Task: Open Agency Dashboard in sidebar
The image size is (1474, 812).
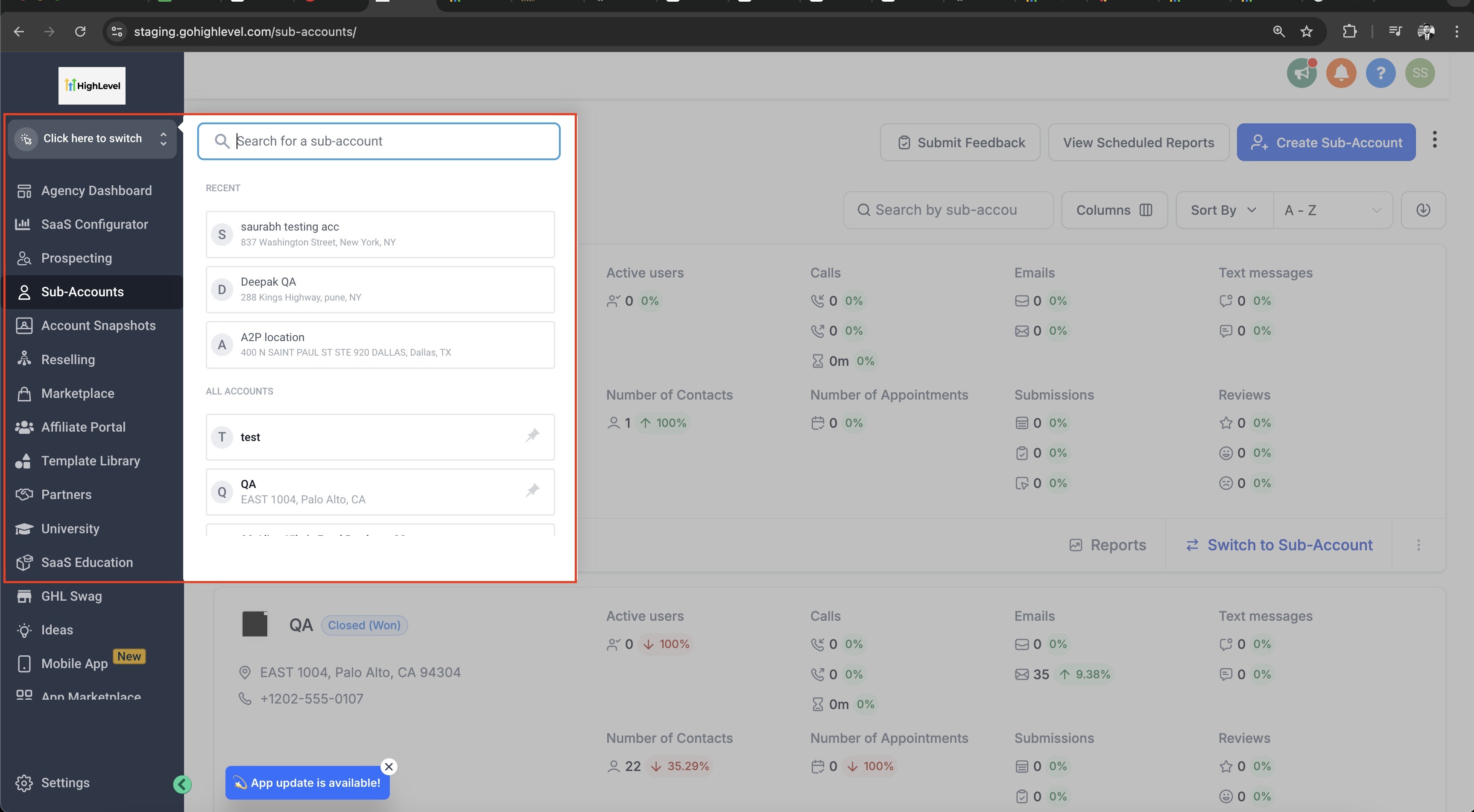Action: tap(96, 190)
